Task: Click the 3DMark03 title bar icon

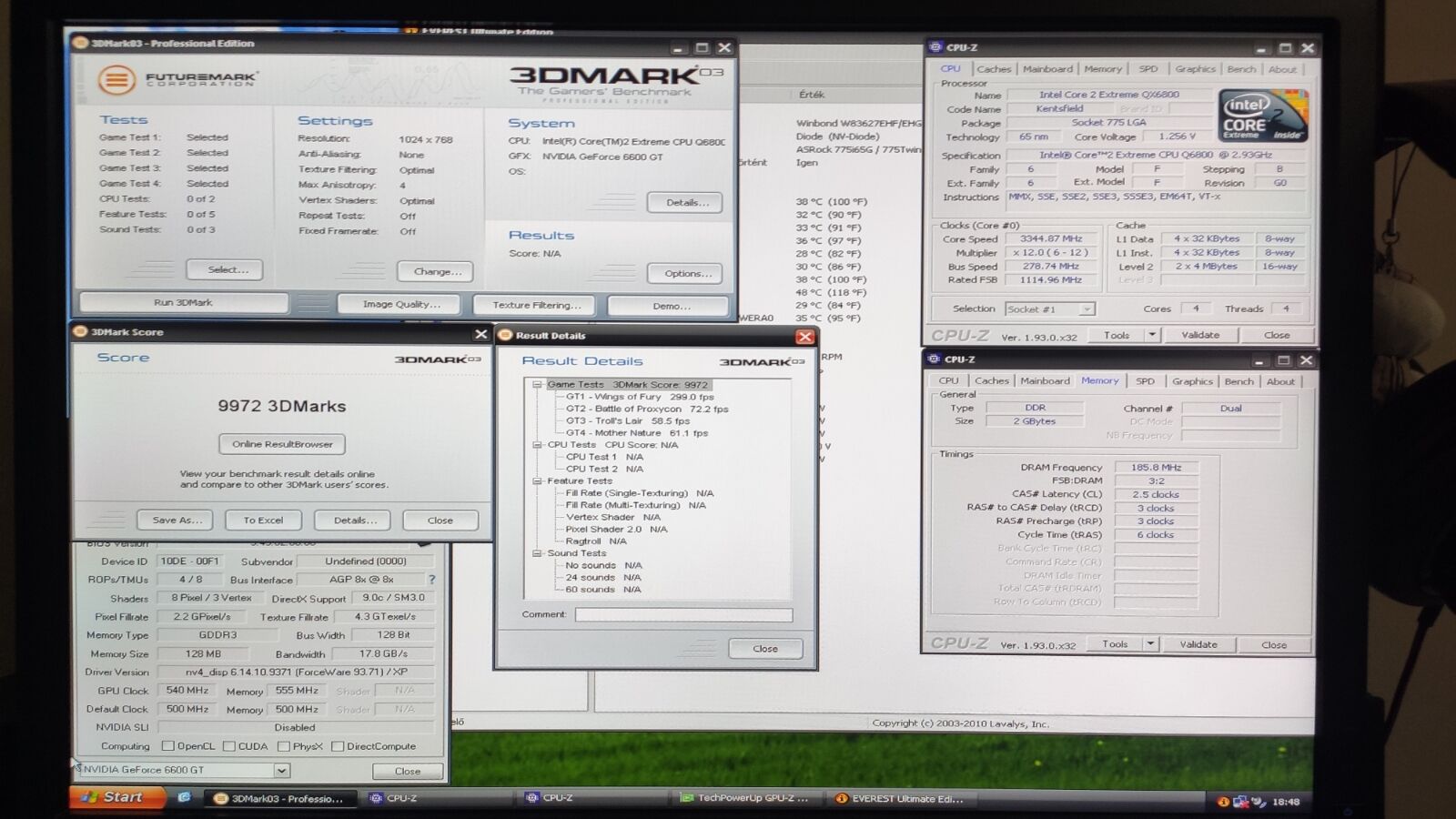Action: pyautogui.click(x=80, y=43)
